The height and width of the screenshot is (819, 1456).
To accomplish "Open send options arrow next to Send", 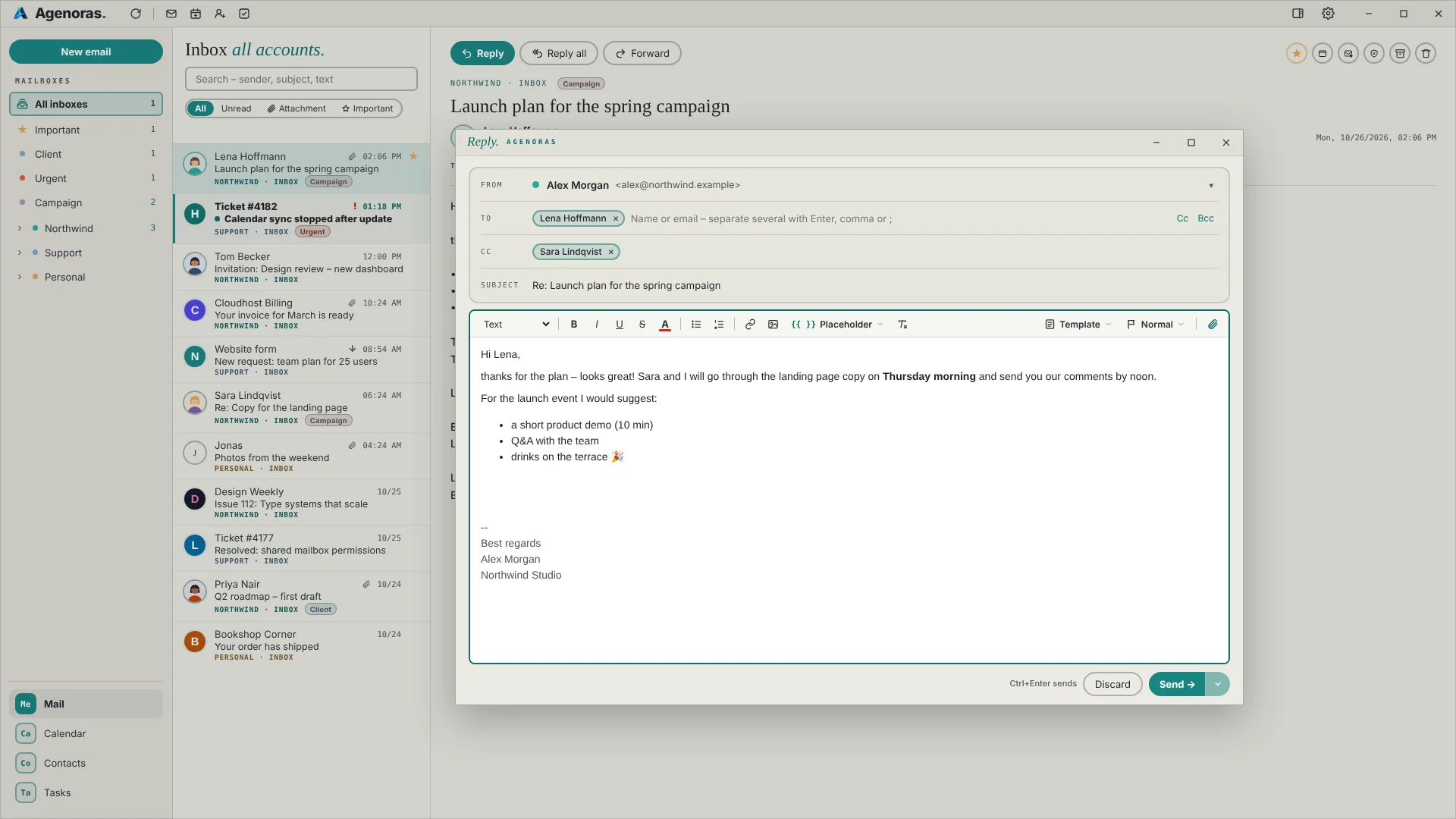I will tap(1217, 684).
